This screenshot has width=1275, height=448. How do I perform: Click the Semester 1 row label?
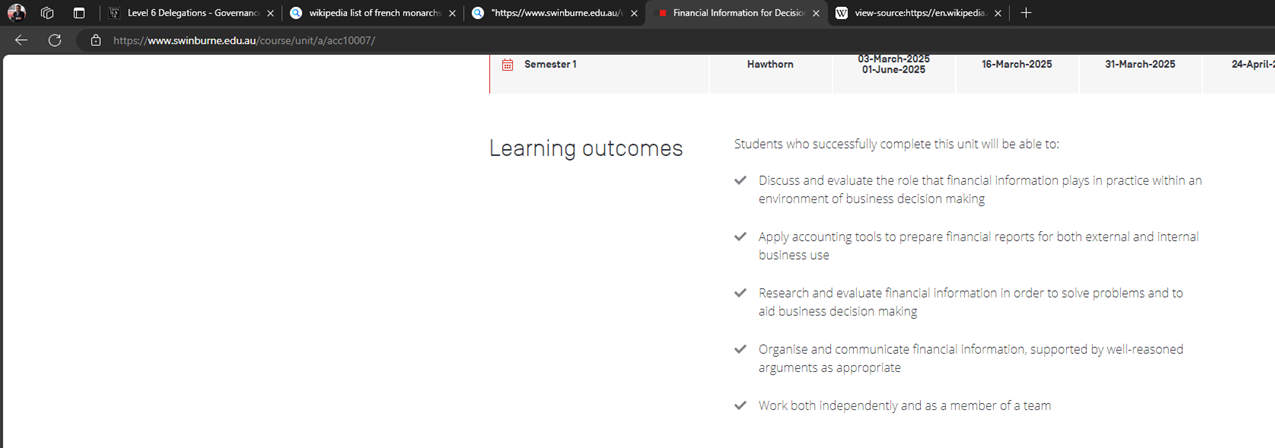550,65
